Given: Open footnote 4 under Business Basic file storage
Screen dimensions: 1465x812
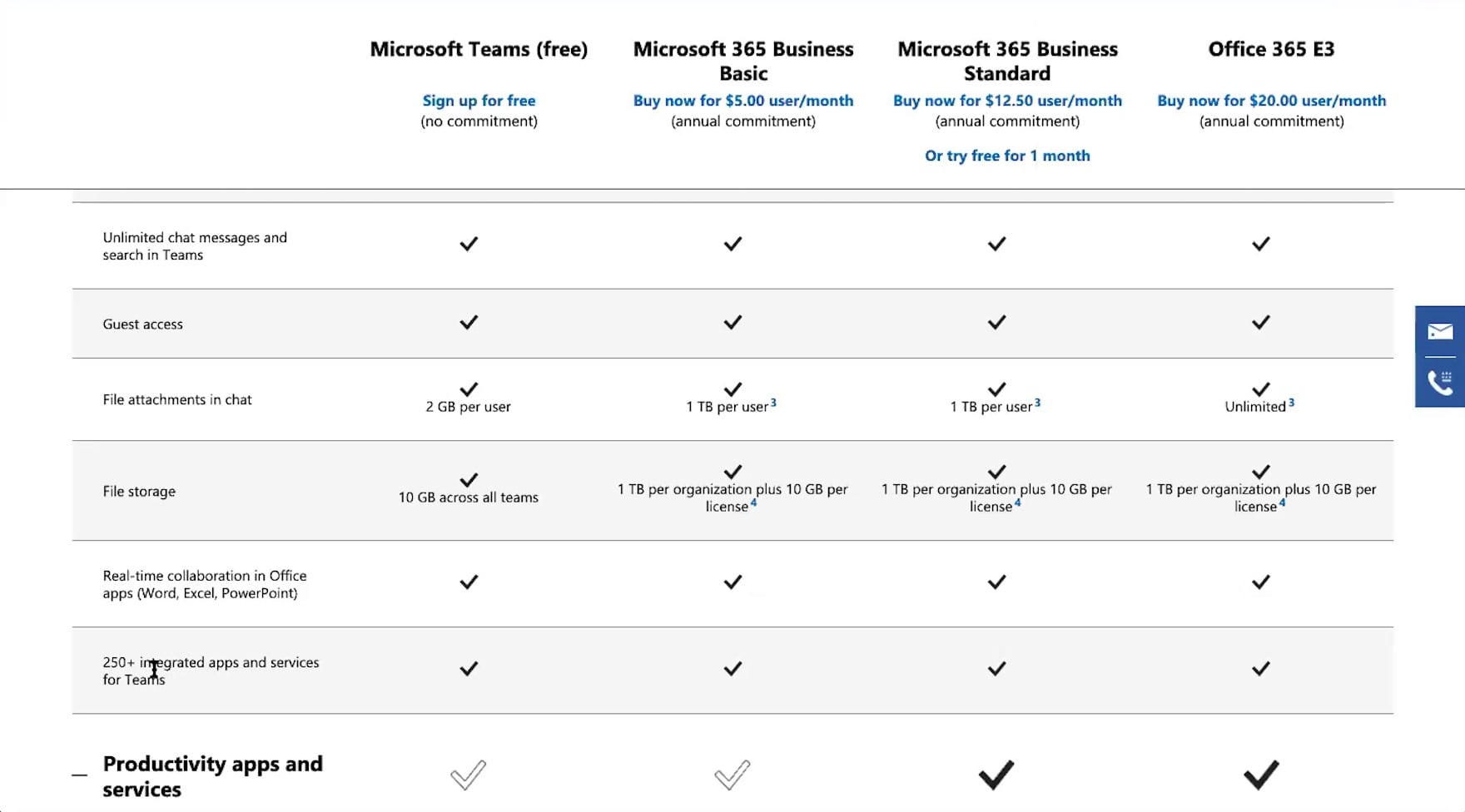Looking at the screenshot, I should (x=754, y=503).
